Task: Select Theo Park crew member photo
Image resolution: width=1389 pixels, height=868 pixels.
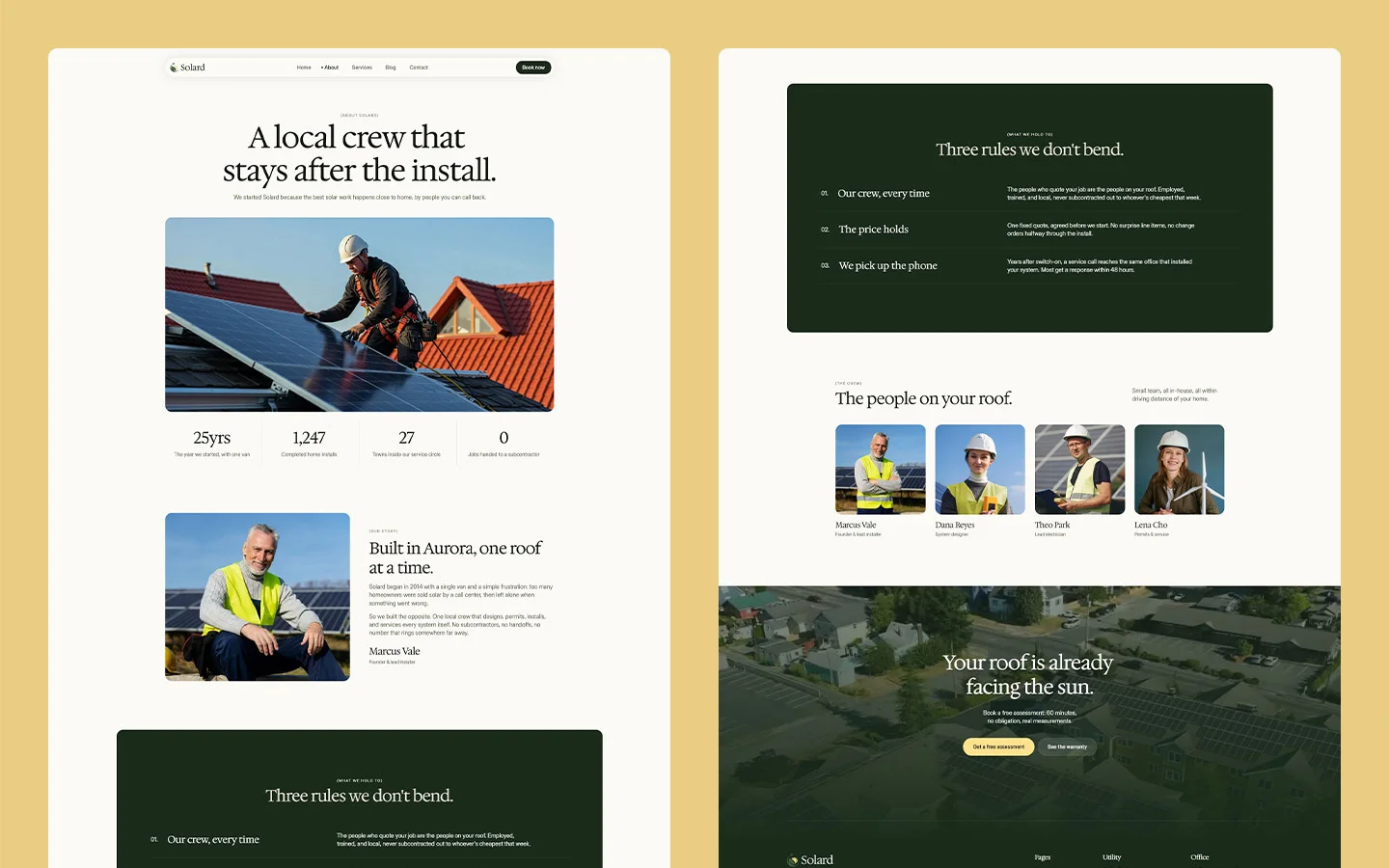Action: (1079, 470)
